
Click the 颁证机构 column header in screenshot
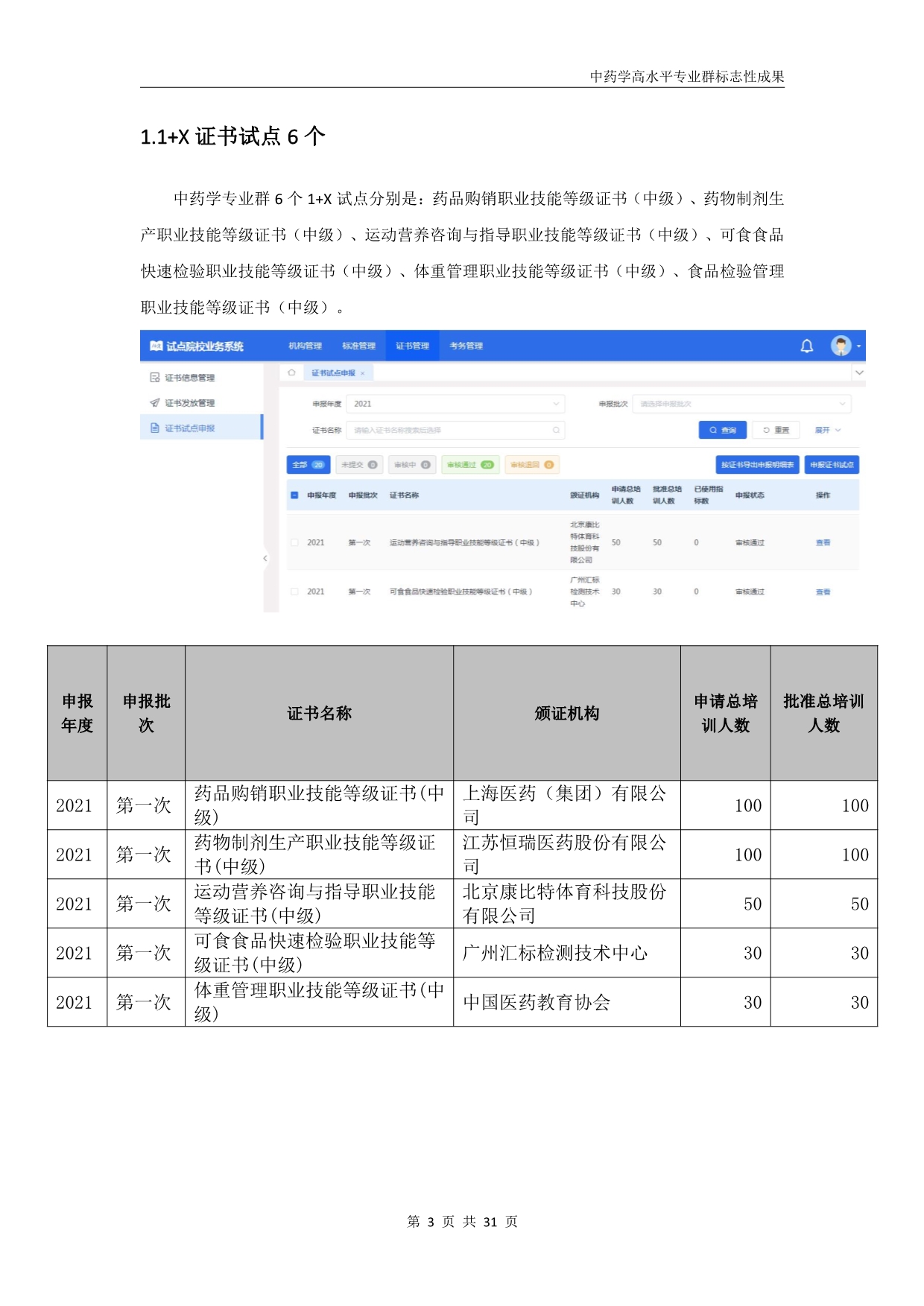coord(585,495)
